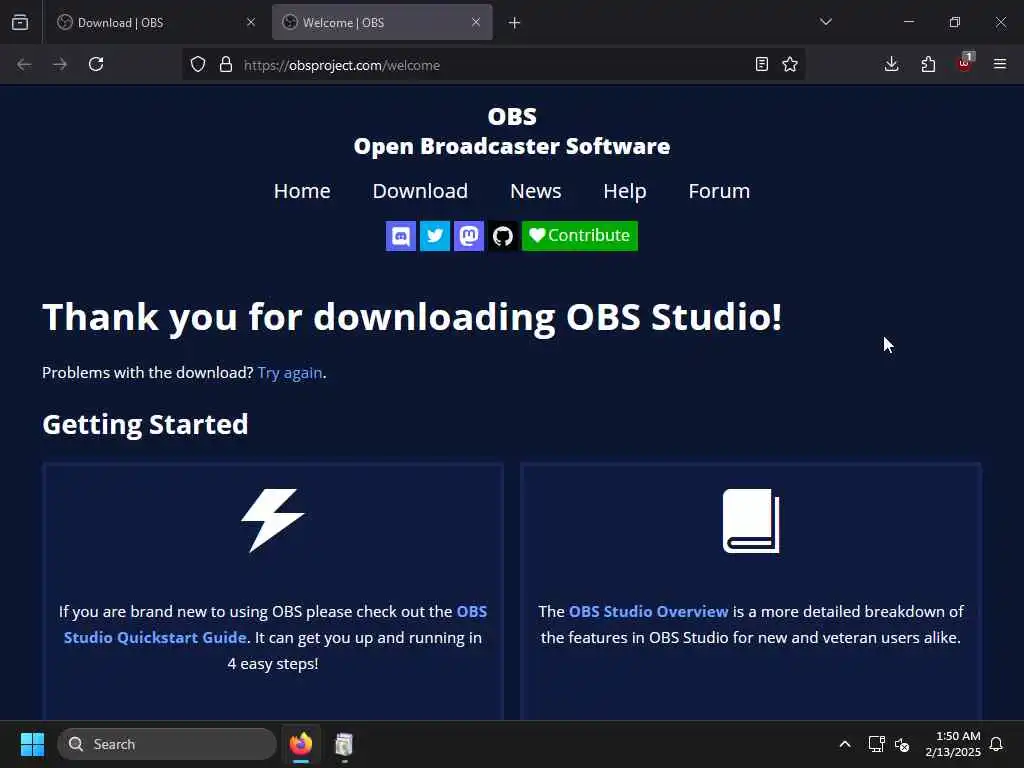Click the OBS site title heading

(x=512, y=117)
